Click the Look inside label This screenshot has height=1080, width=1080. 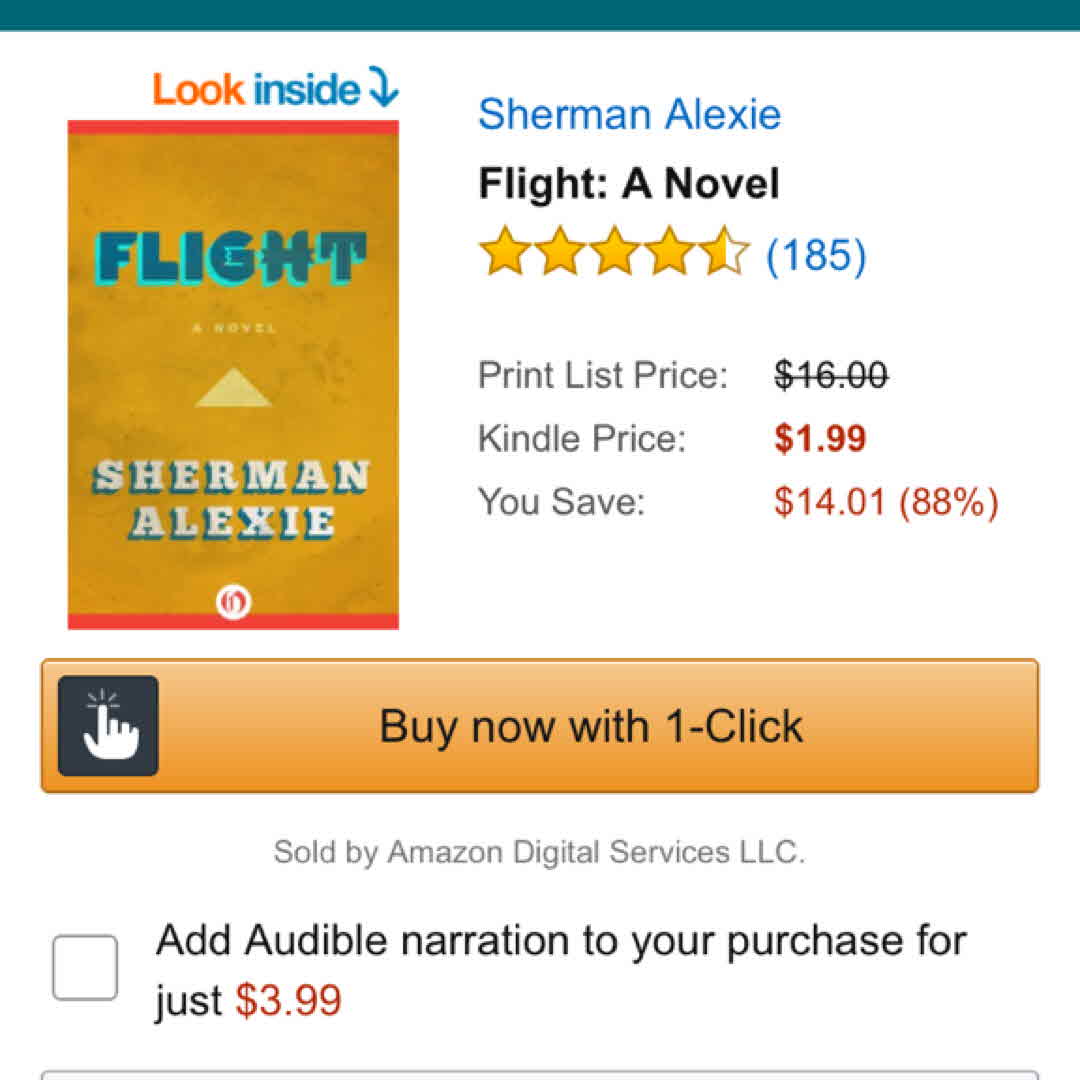(256, 90)
